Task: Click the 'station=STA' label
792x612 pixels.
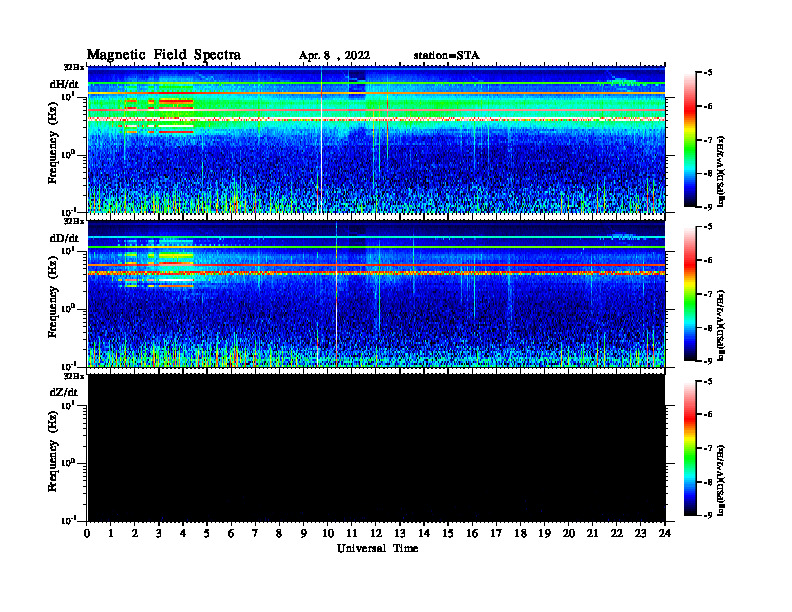Action: coord(447,56)
